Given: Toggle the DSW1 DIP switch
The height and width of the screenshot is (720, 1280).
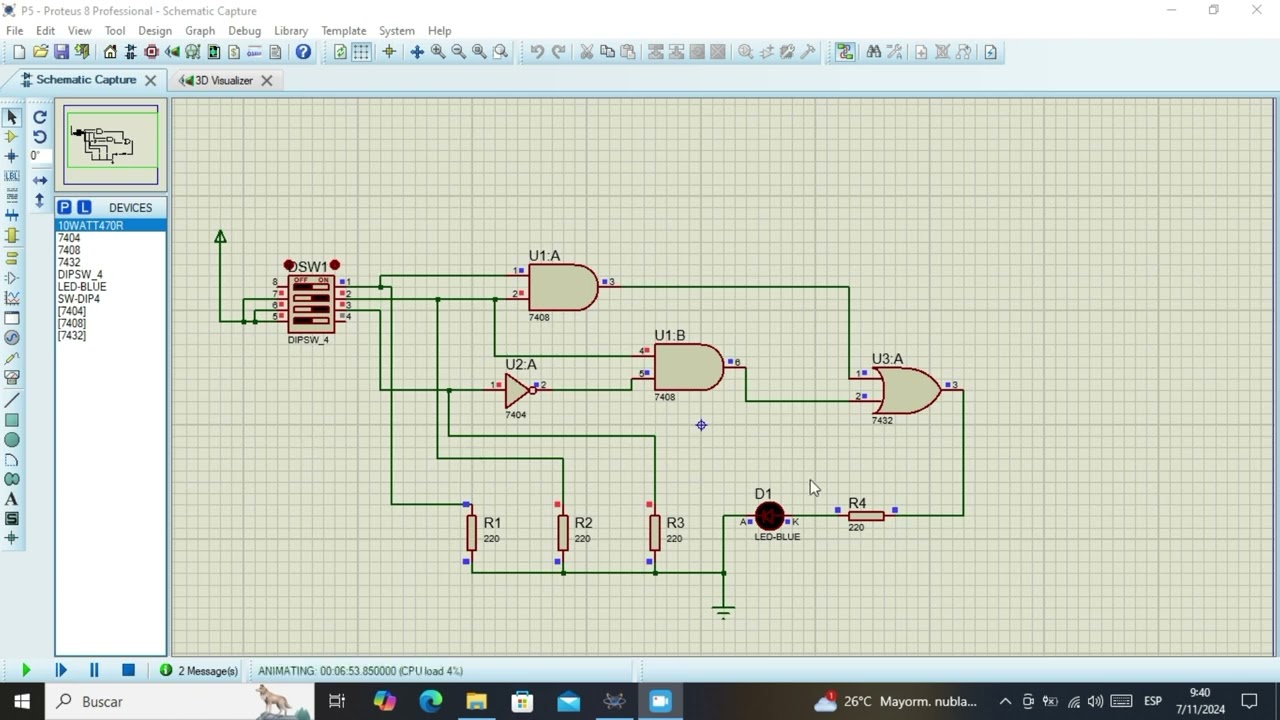Looking at the screenshot, I should (310, 302).
